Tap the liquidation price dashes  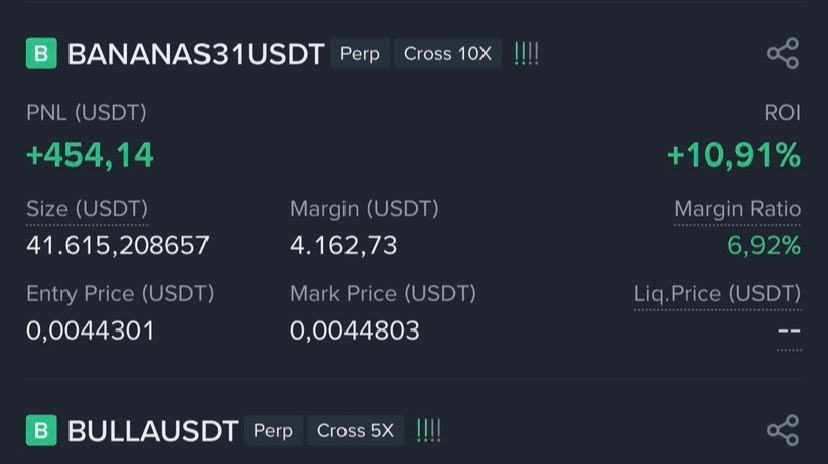pyautogui.click(x=789, y=331)
